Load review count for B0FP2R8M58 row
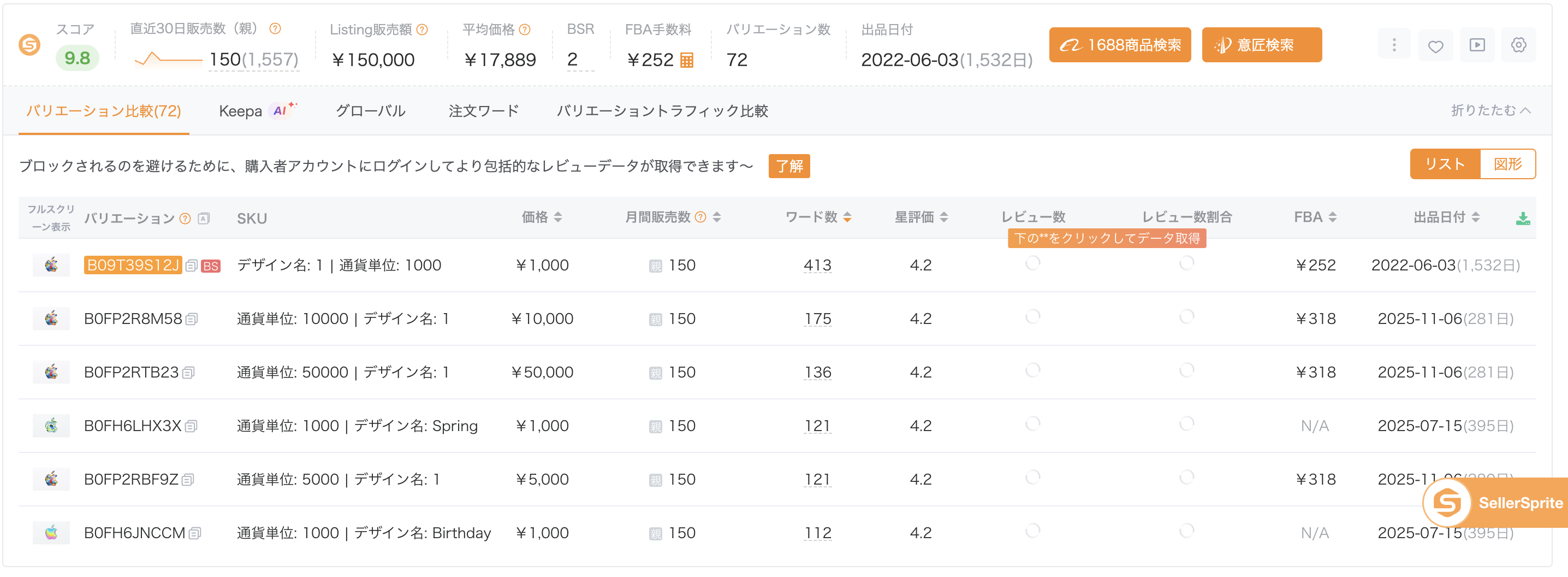1568x577 pixels. tap(1033, 317)
